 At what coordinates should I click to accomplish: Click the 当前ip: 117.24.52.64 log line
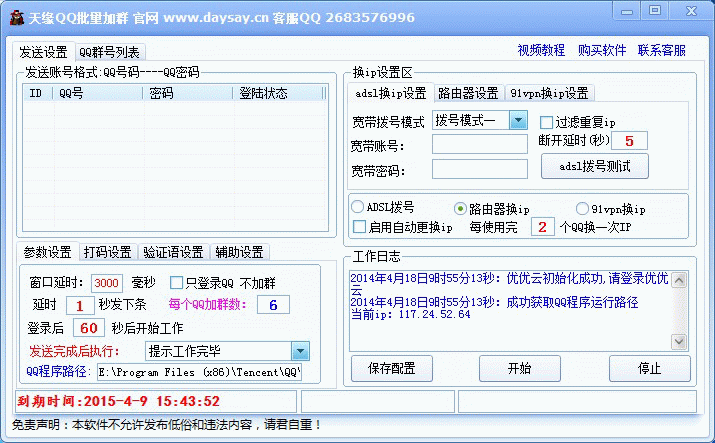tap(410, 314)
